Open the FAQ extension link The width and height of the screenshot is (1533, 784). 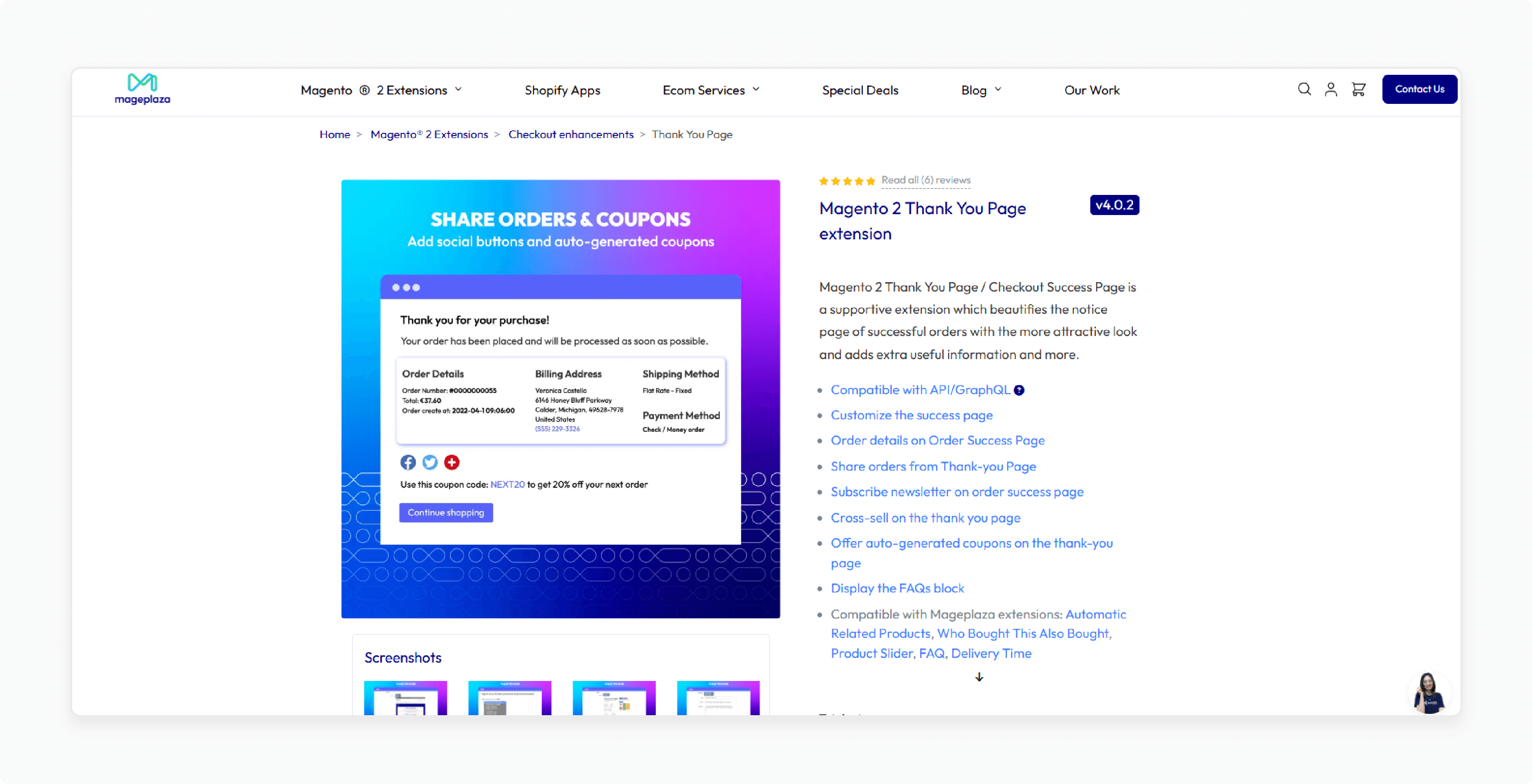click(x=931, y=654)
